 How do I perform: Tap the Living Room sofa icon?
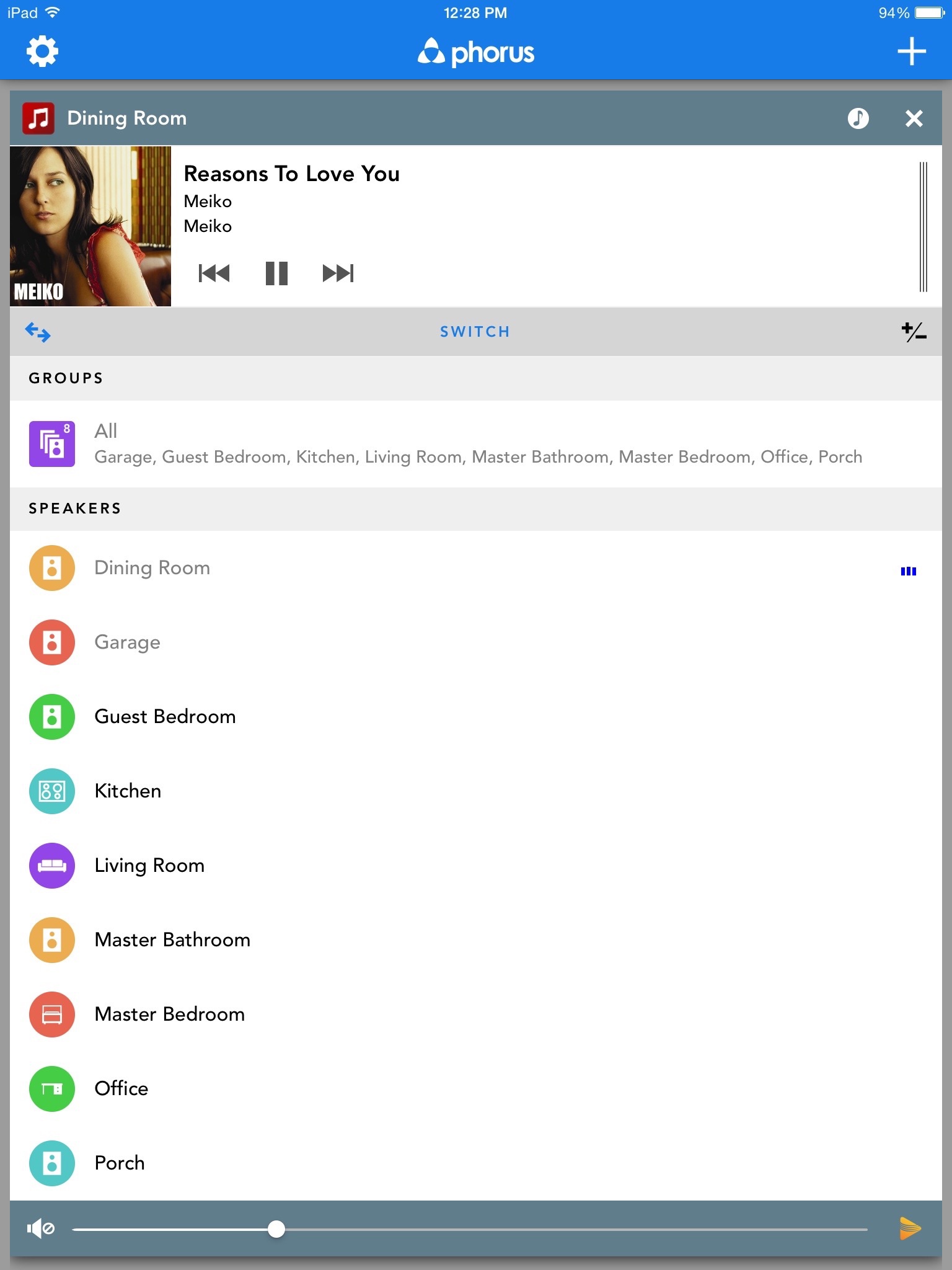(x=52, y=866)
